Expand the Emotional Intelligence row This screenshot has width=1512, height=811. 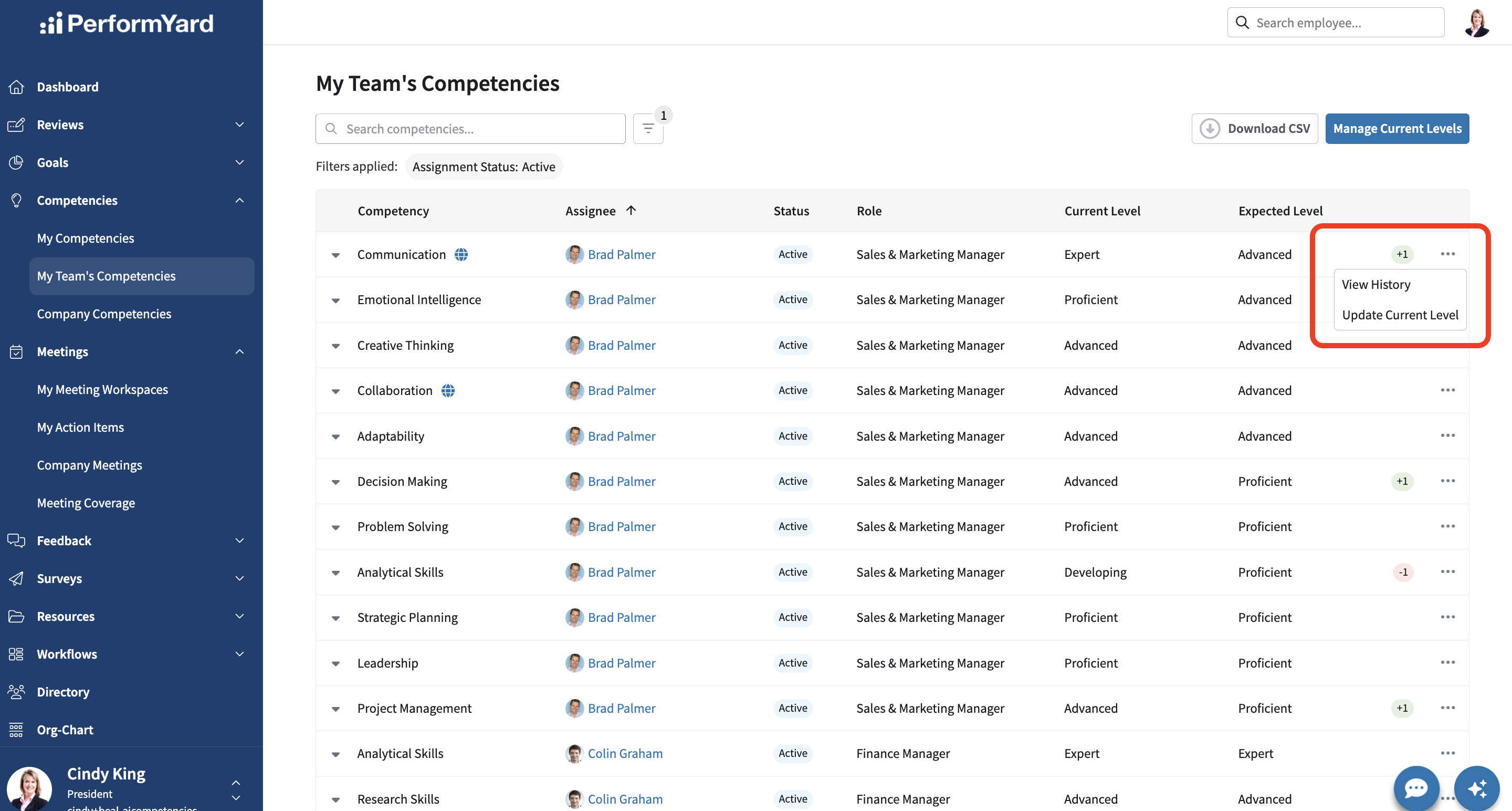pos(336,300)
